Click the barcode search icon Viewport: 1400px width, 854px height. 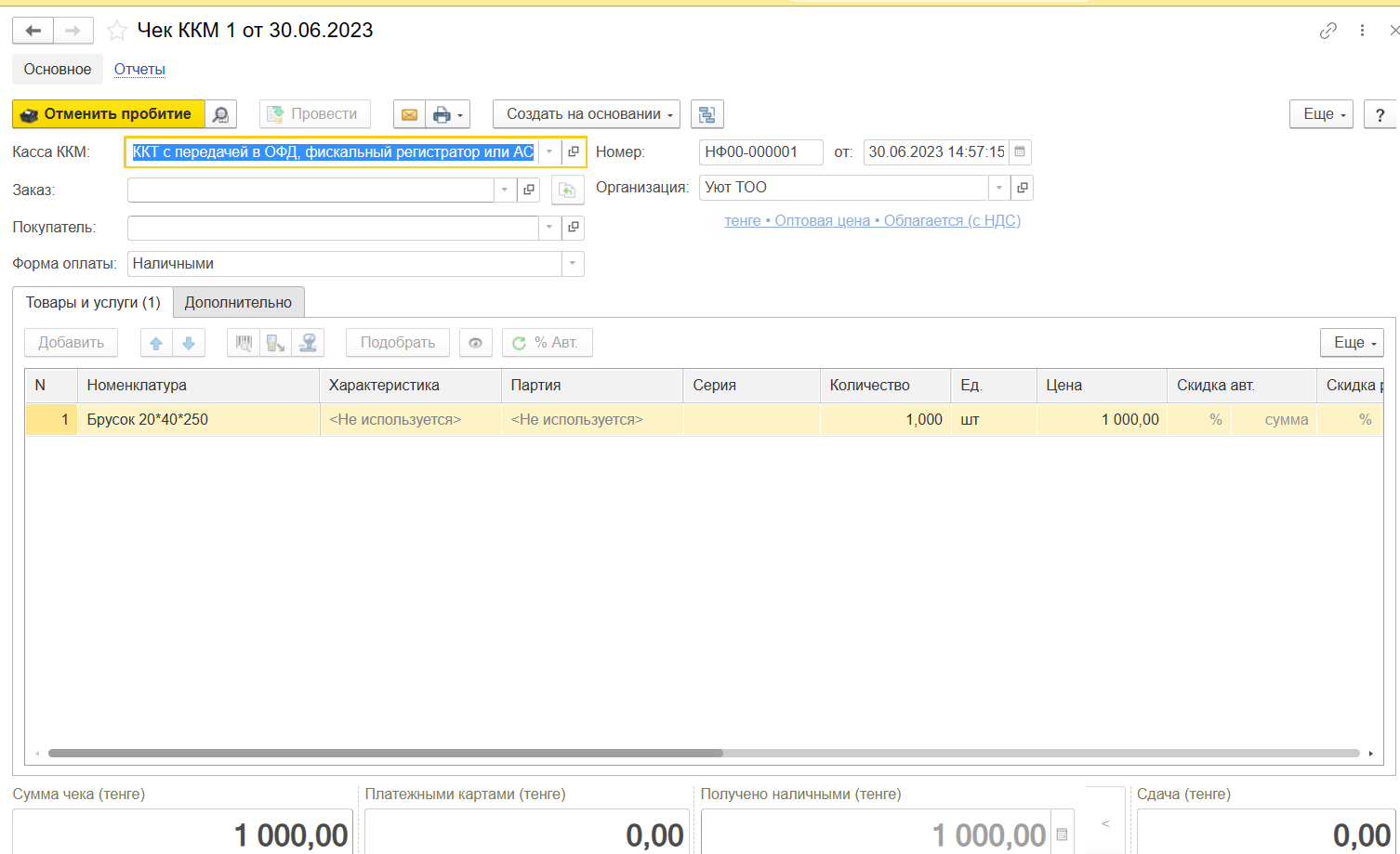pyautogui.click(x=244, y=343)
